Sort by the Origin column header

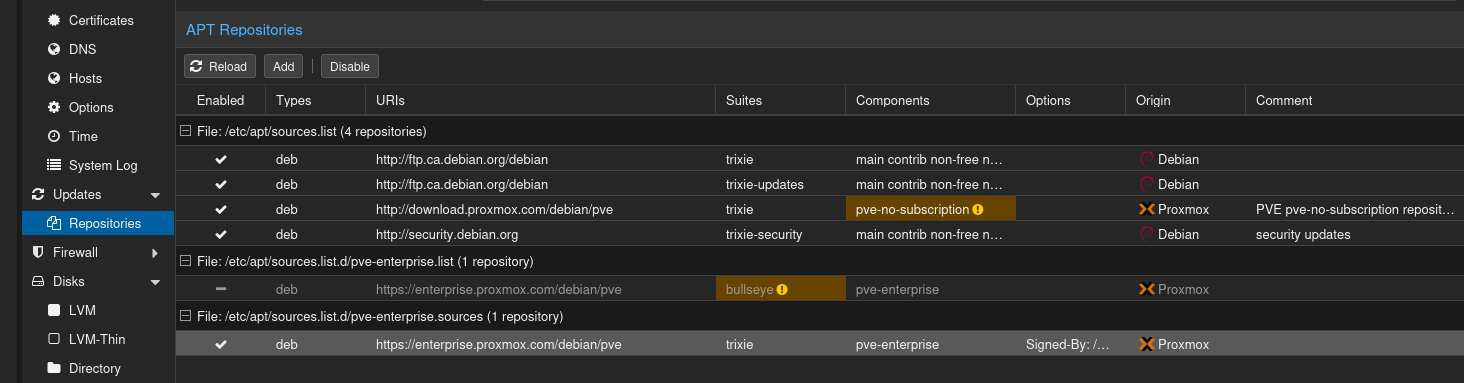point(1185,100)
